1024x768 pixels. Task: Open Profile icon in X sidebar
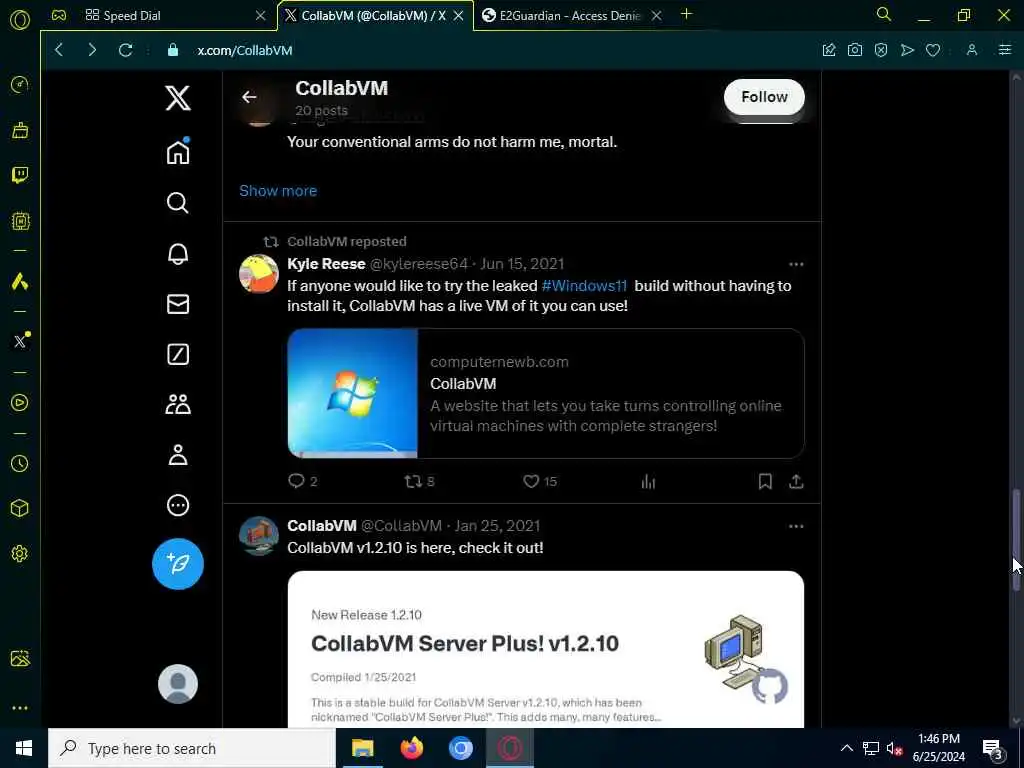tap(178, 455)
